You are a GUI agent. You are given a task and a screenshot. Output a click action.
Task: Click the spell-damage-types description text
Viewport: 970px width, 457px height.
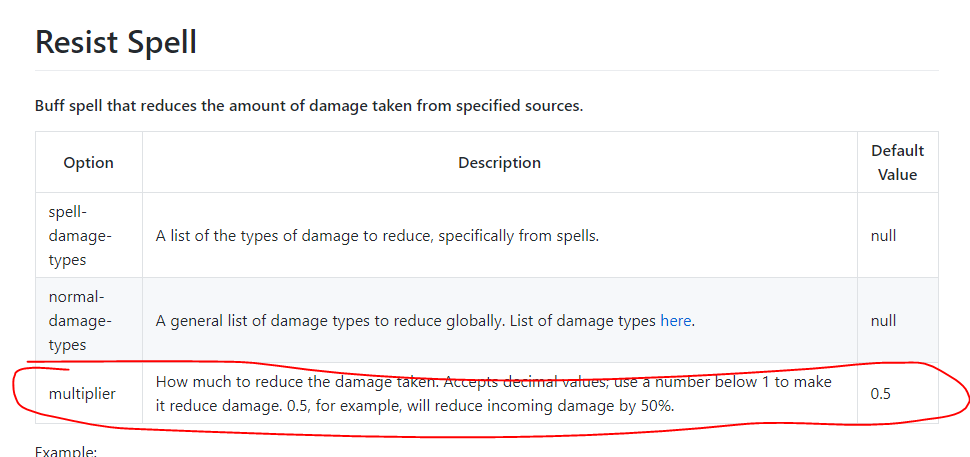[377, 236]
